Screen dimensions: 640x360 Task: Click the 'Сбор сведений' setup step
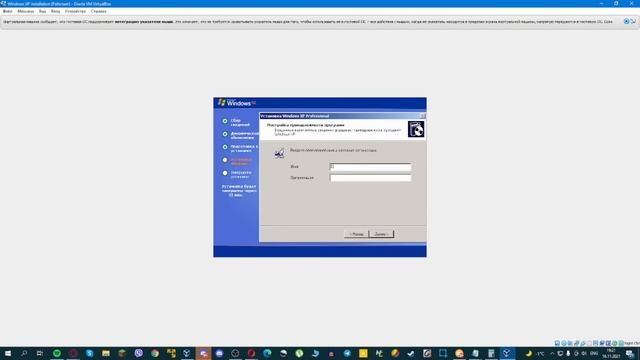[x=240, y=122]
